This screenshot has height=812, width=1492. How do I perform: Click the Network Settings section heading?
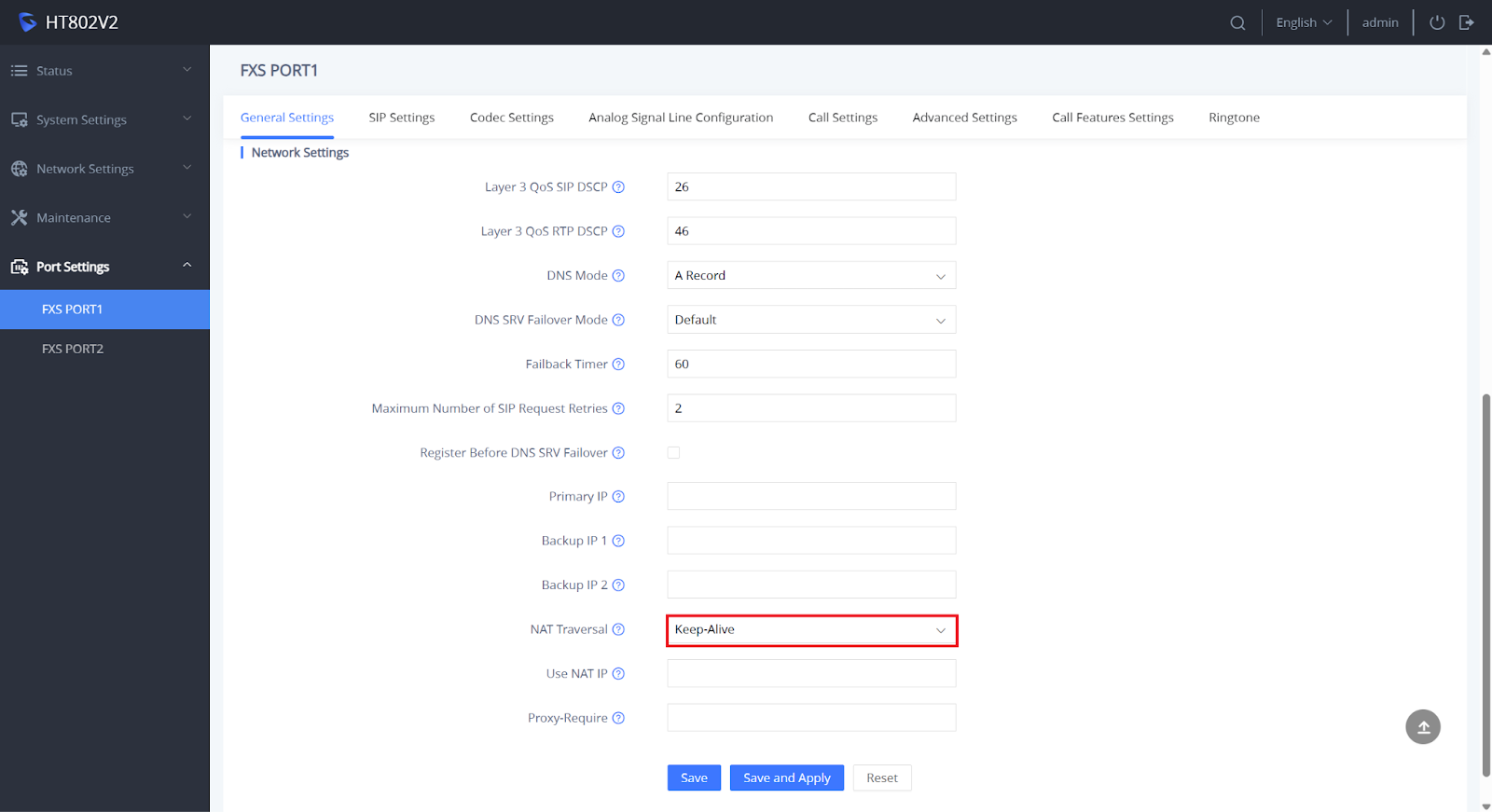[x=300, y=152]
